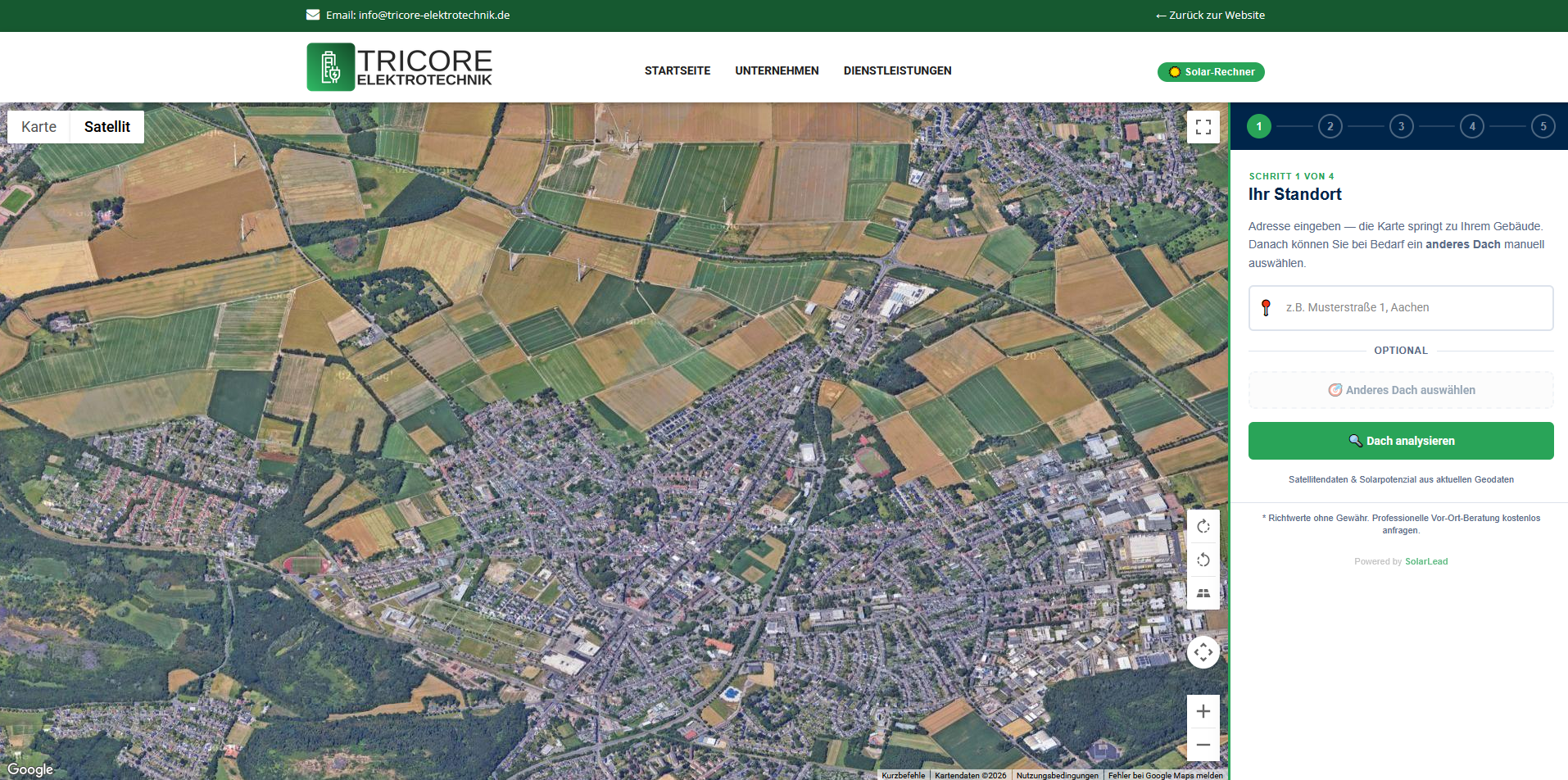Screen dimensions: 1568x780
Task: Zoom in on the map
Action: click(1203, 711)
